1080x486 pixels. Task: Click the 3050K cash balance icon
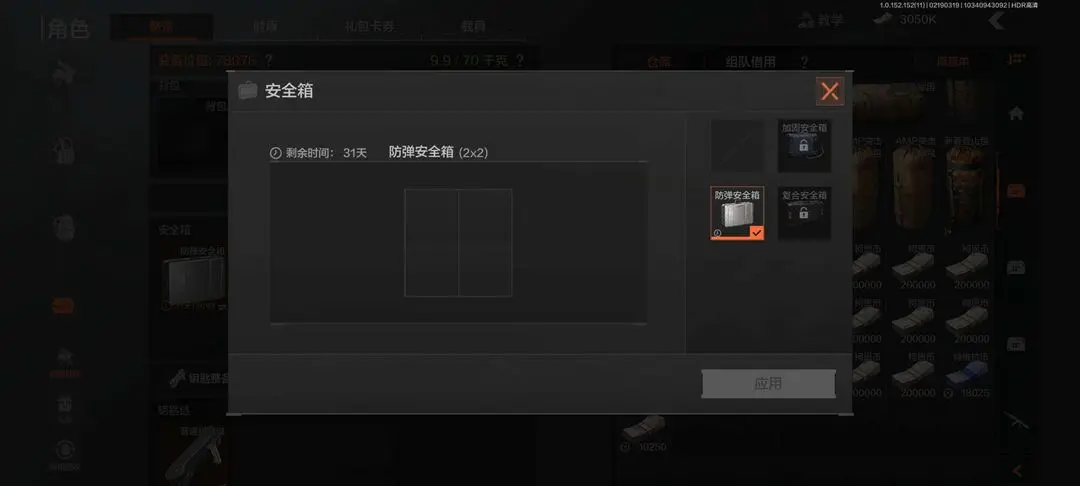(882, 19)
